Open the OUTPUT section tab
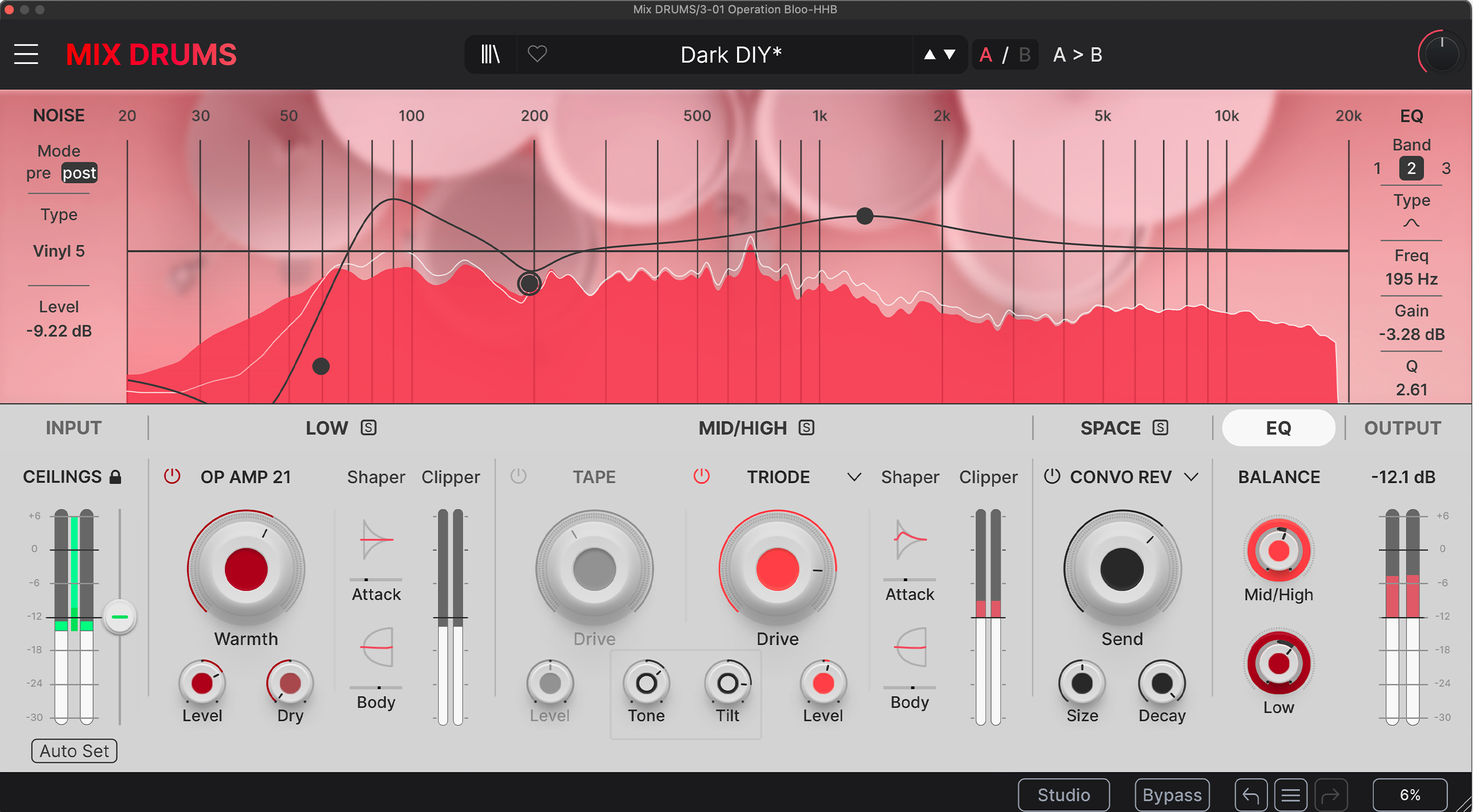 coord(1402,428)
